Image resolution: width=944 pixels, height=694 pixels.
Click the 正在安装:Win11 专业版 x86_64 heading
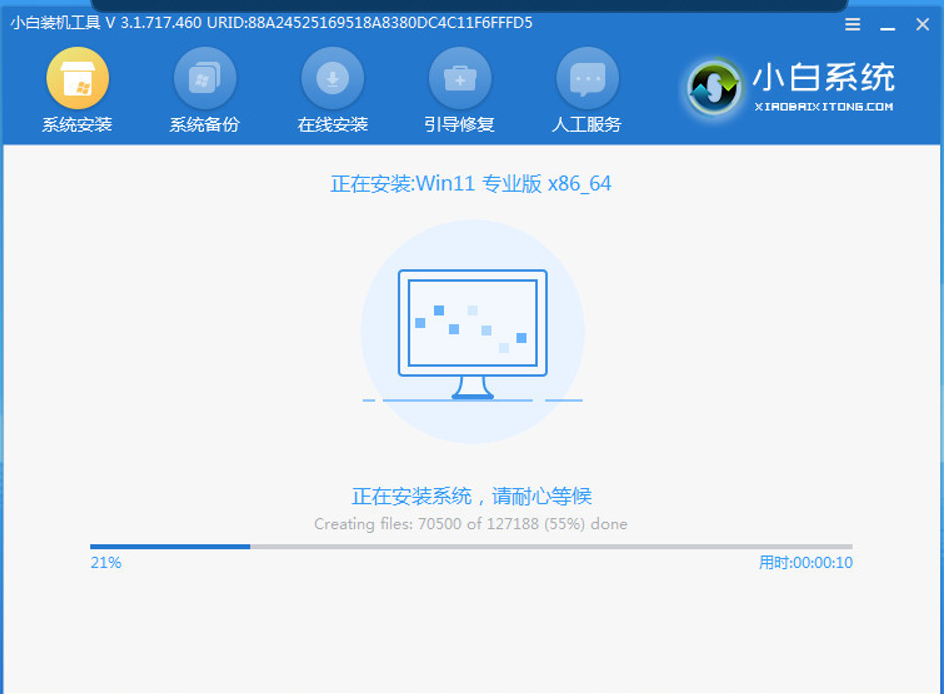[471, 184]
